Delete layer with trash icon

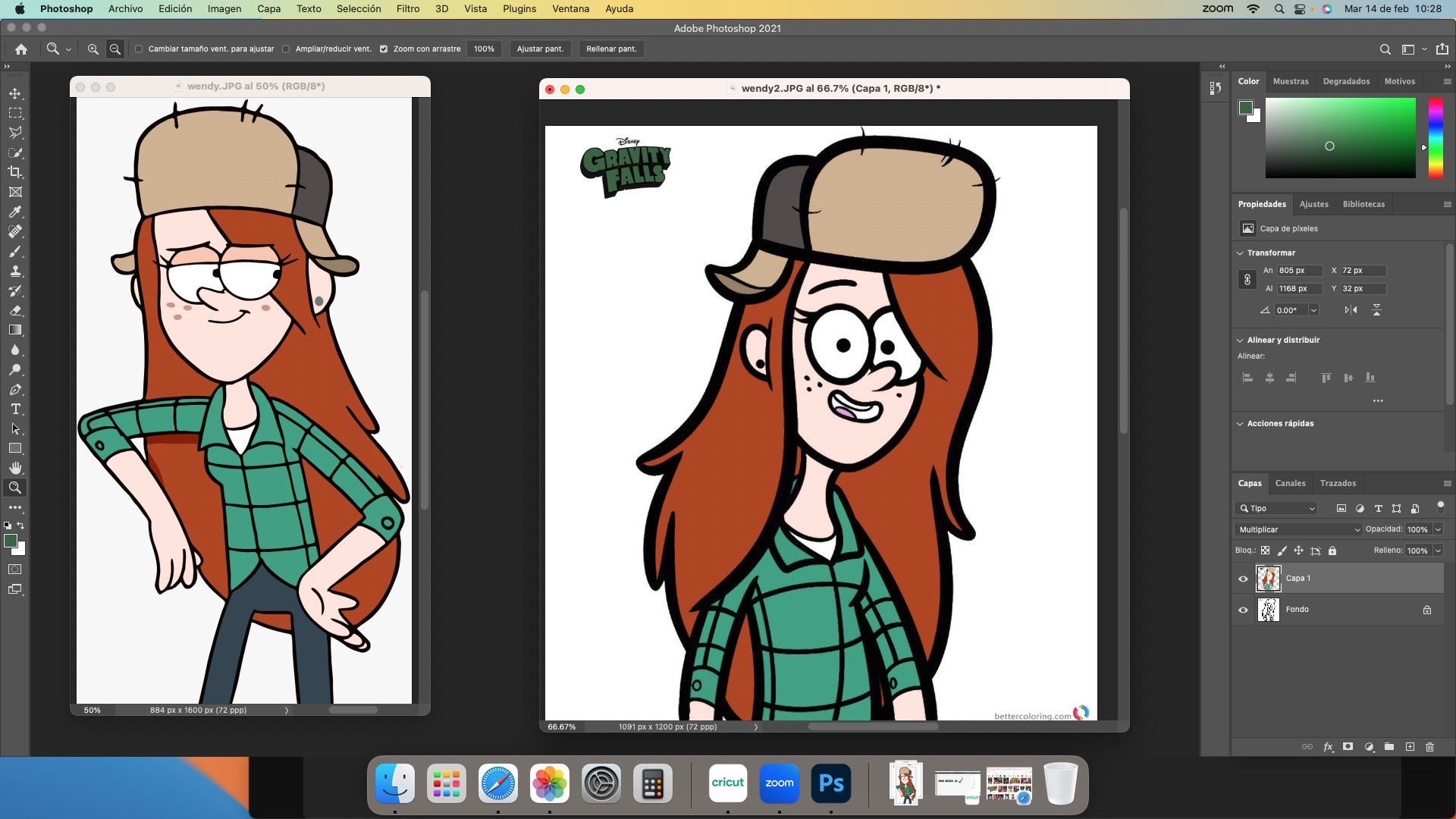pyautogui.click(x=1429, y=747)
